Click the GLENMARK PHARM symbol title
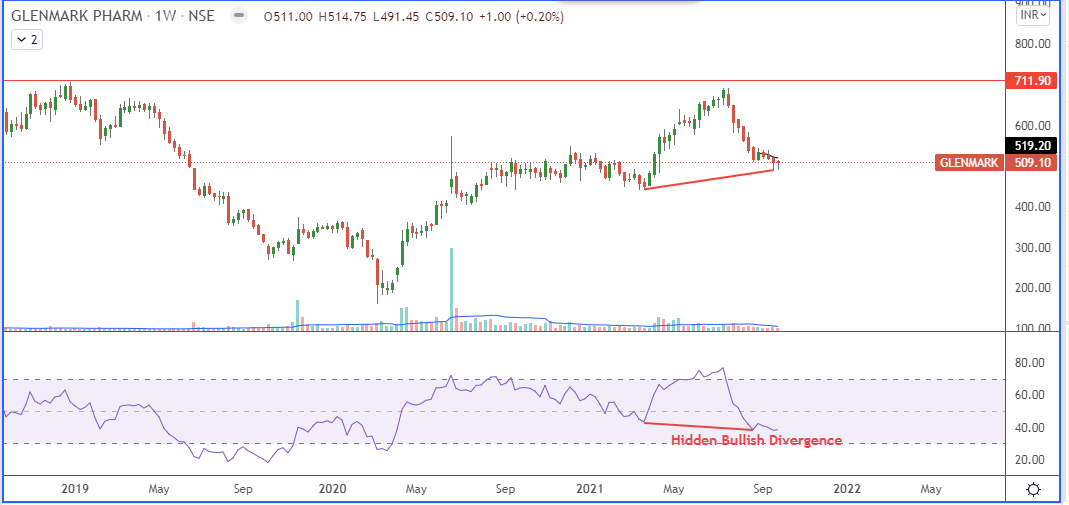1069x505 pixels. [x=78, y=17]
